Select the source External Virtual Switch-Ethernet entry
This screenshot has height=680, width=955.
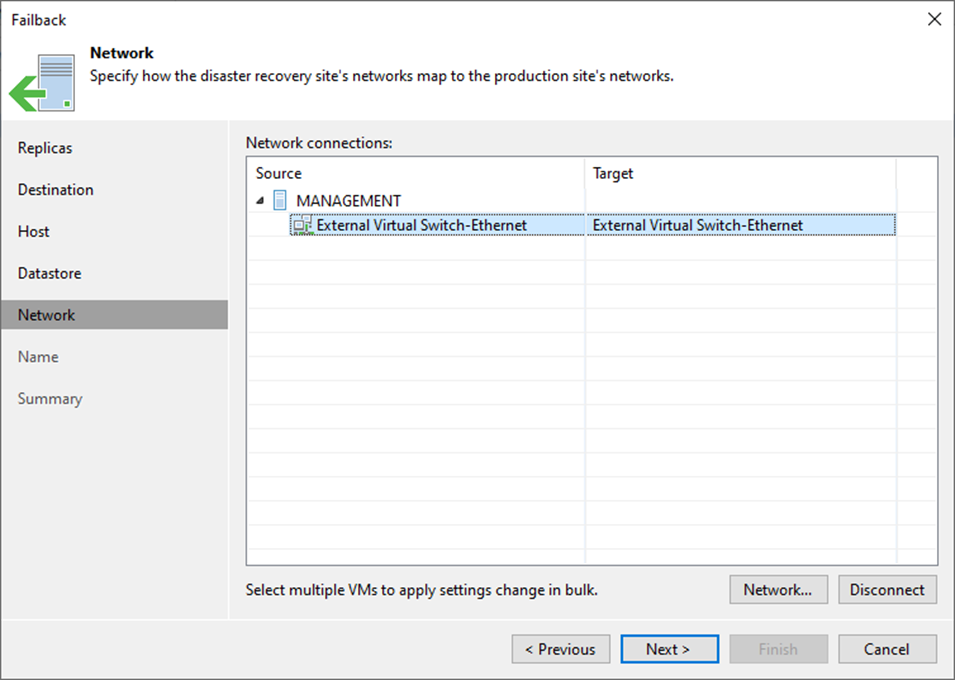[421, 226]
